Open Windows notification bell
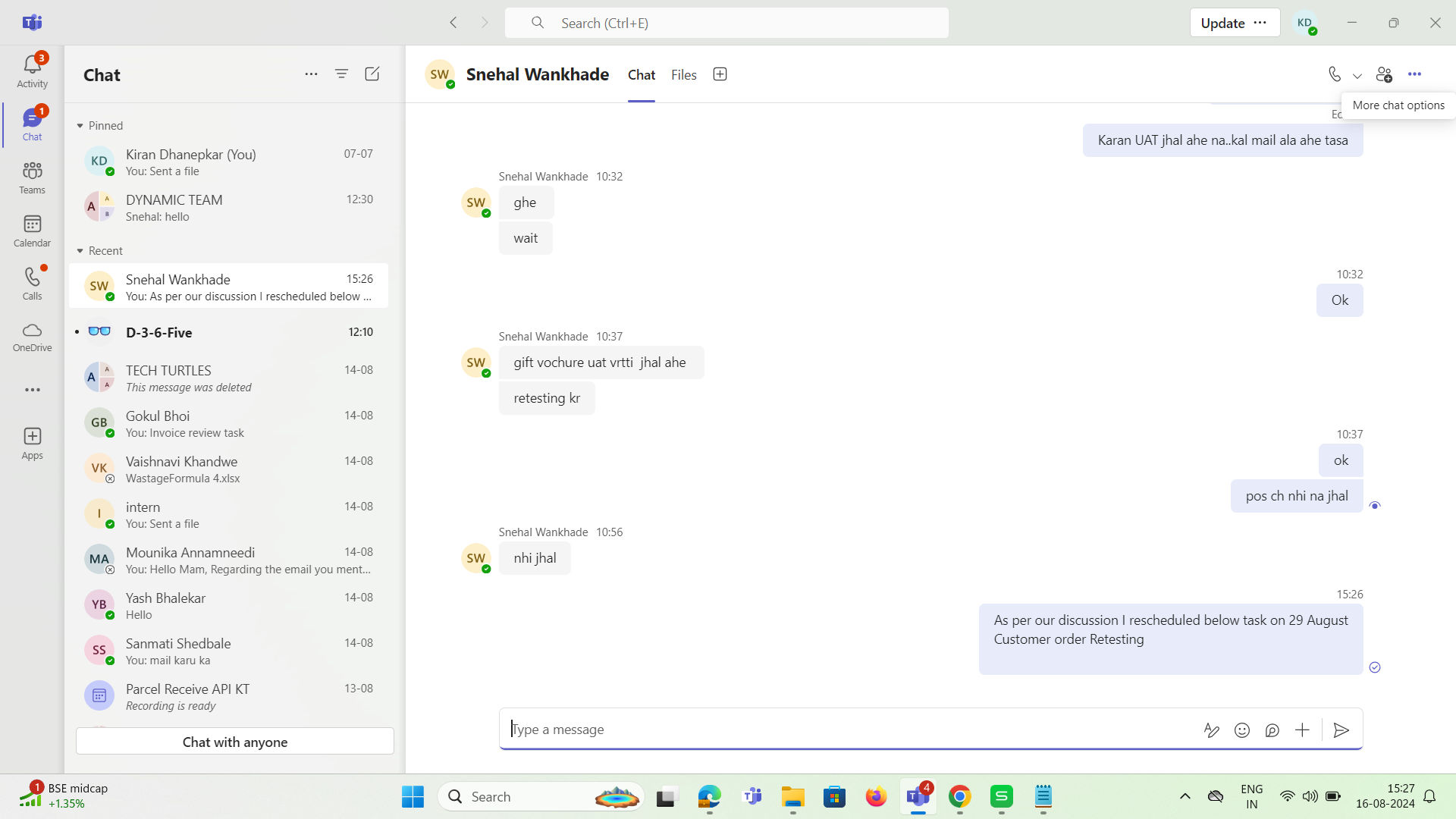The width and height of the screenshot is (1456, 819). [1430, 796]
